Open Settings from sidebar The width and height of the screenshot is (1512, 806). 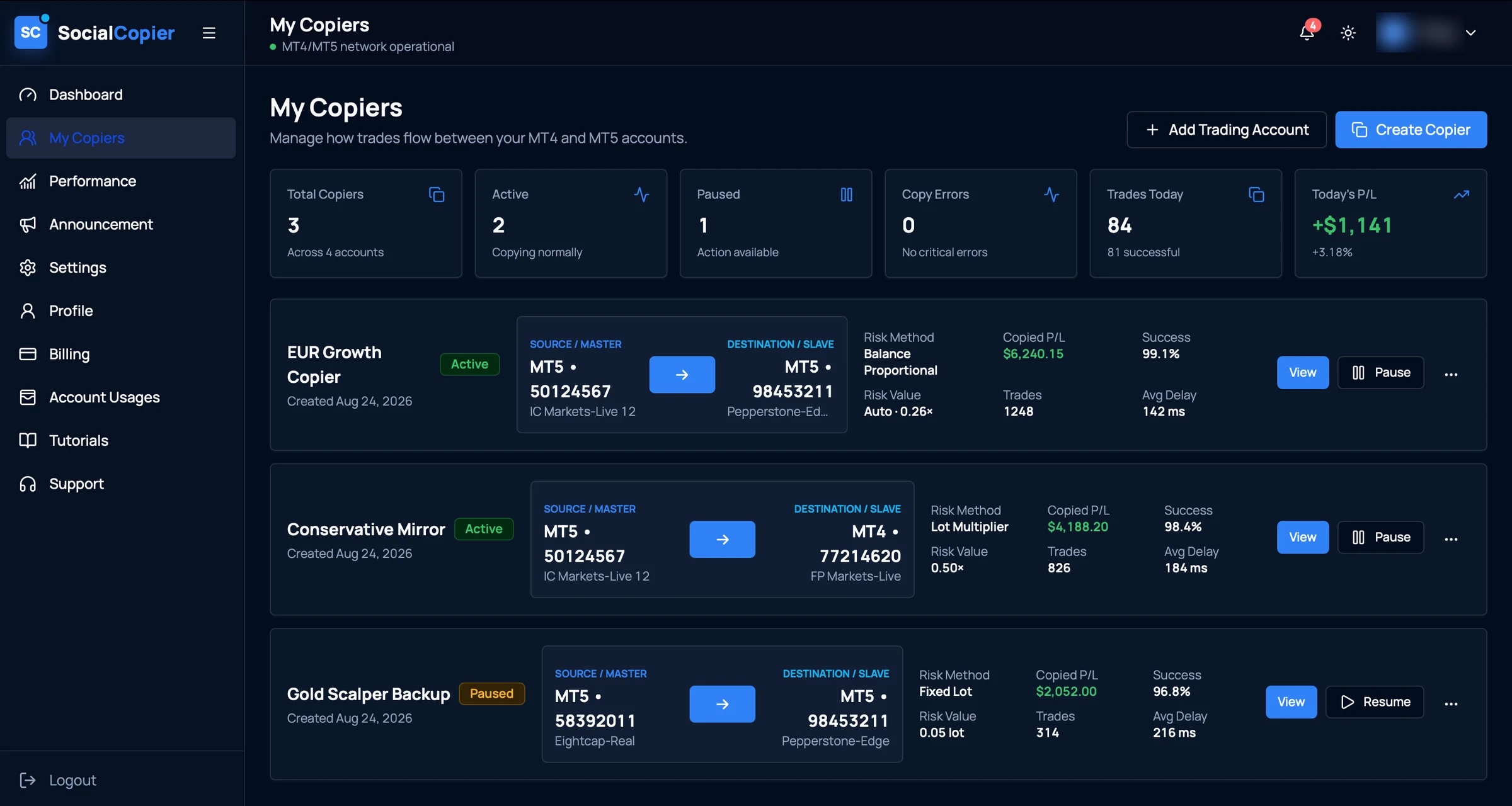121,268
